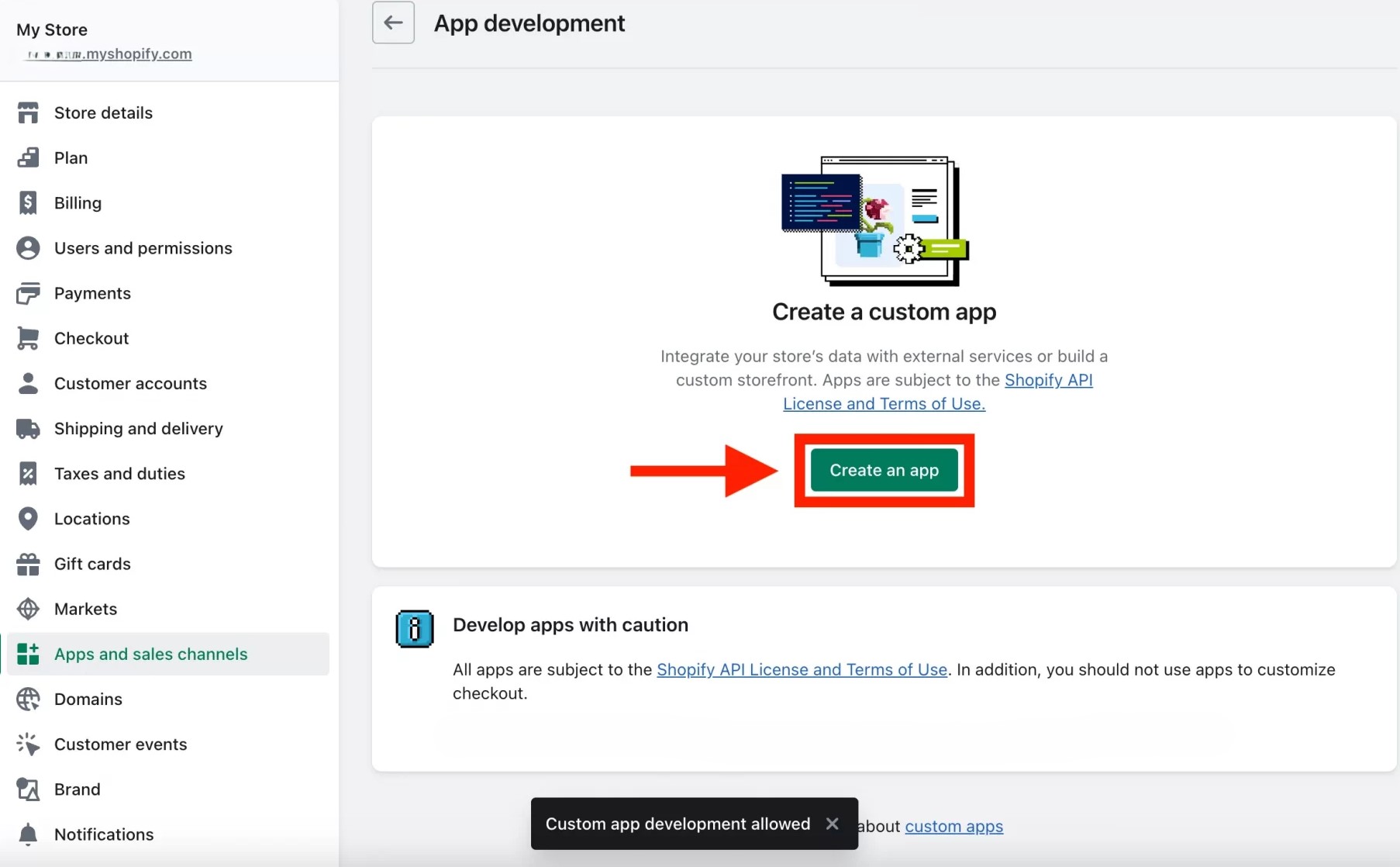Open Store details settings

pyautogui.click(x=168, y=112)
